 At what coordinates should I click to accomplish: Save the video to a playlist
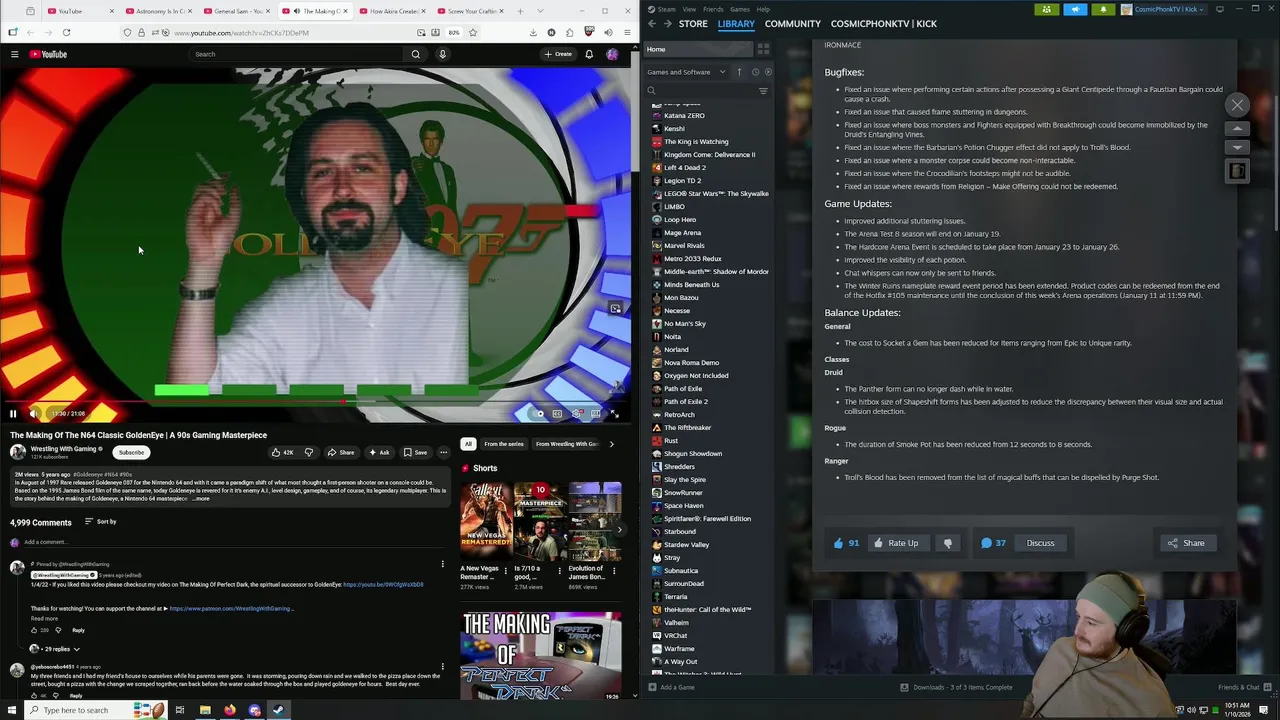click(x=415, y=452)
